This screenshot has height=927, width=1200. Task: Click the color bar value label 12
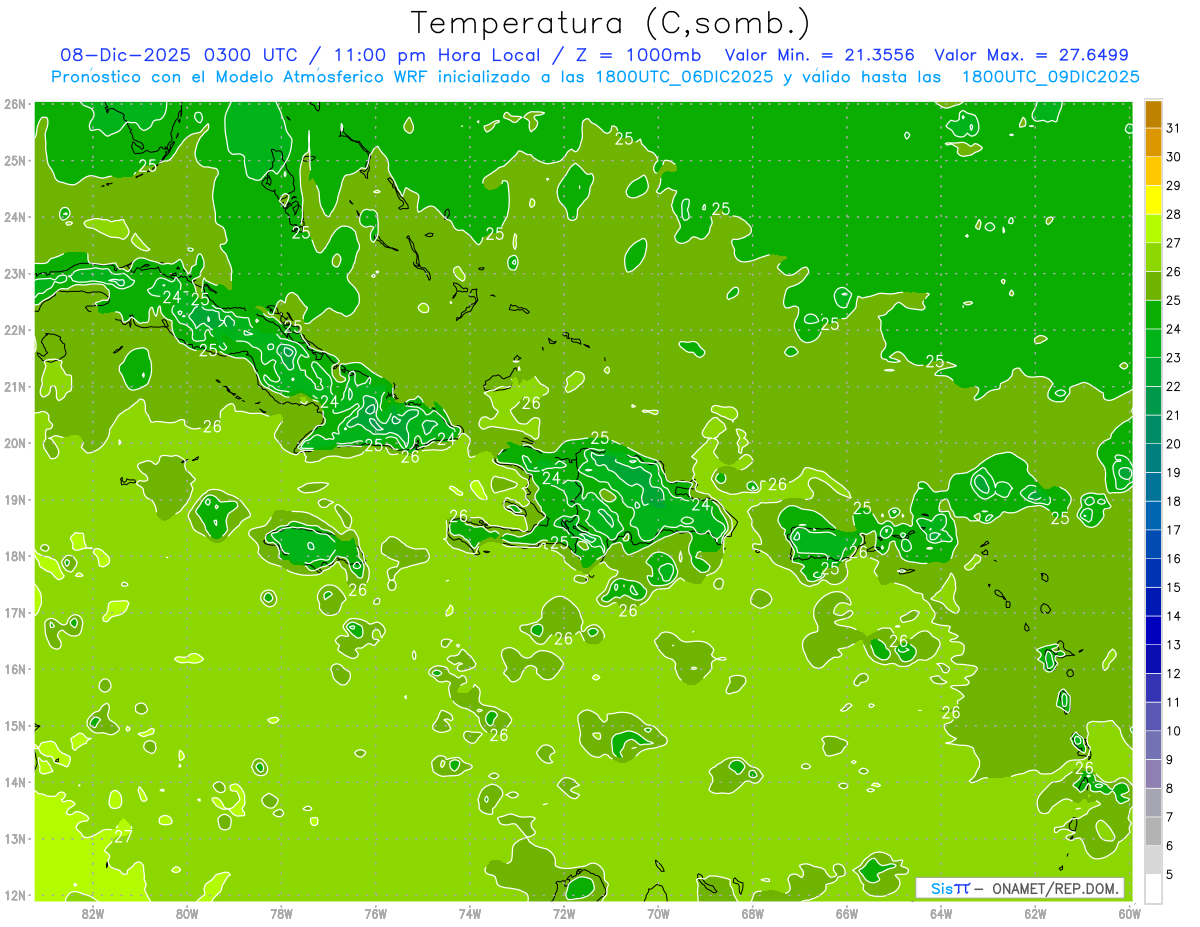[x=1173, y=673]
